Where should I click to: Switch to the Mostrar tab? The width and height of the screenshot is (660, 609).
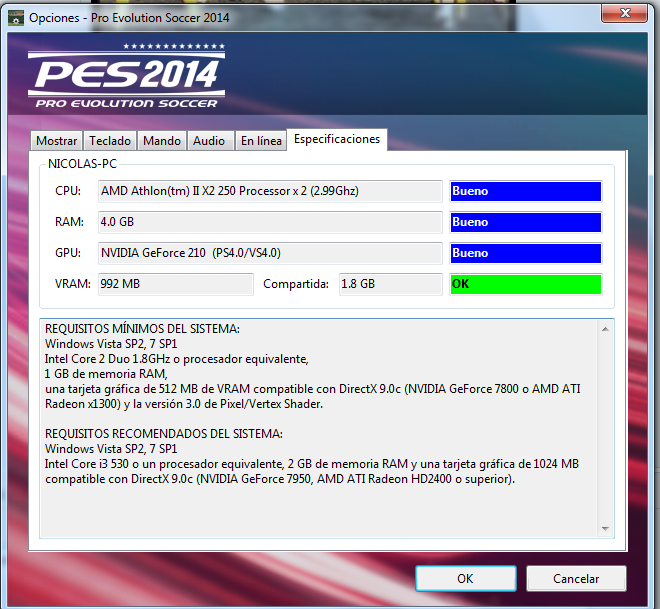click(56, 141)
